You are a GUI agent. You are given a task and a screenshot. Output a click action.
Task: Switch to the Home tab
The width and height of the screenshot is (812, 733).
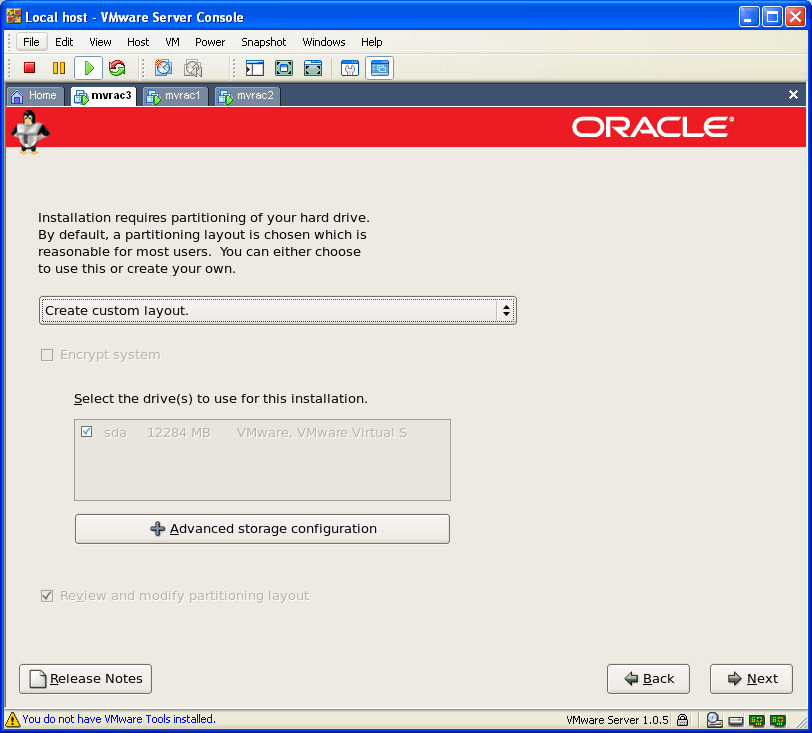35,96
